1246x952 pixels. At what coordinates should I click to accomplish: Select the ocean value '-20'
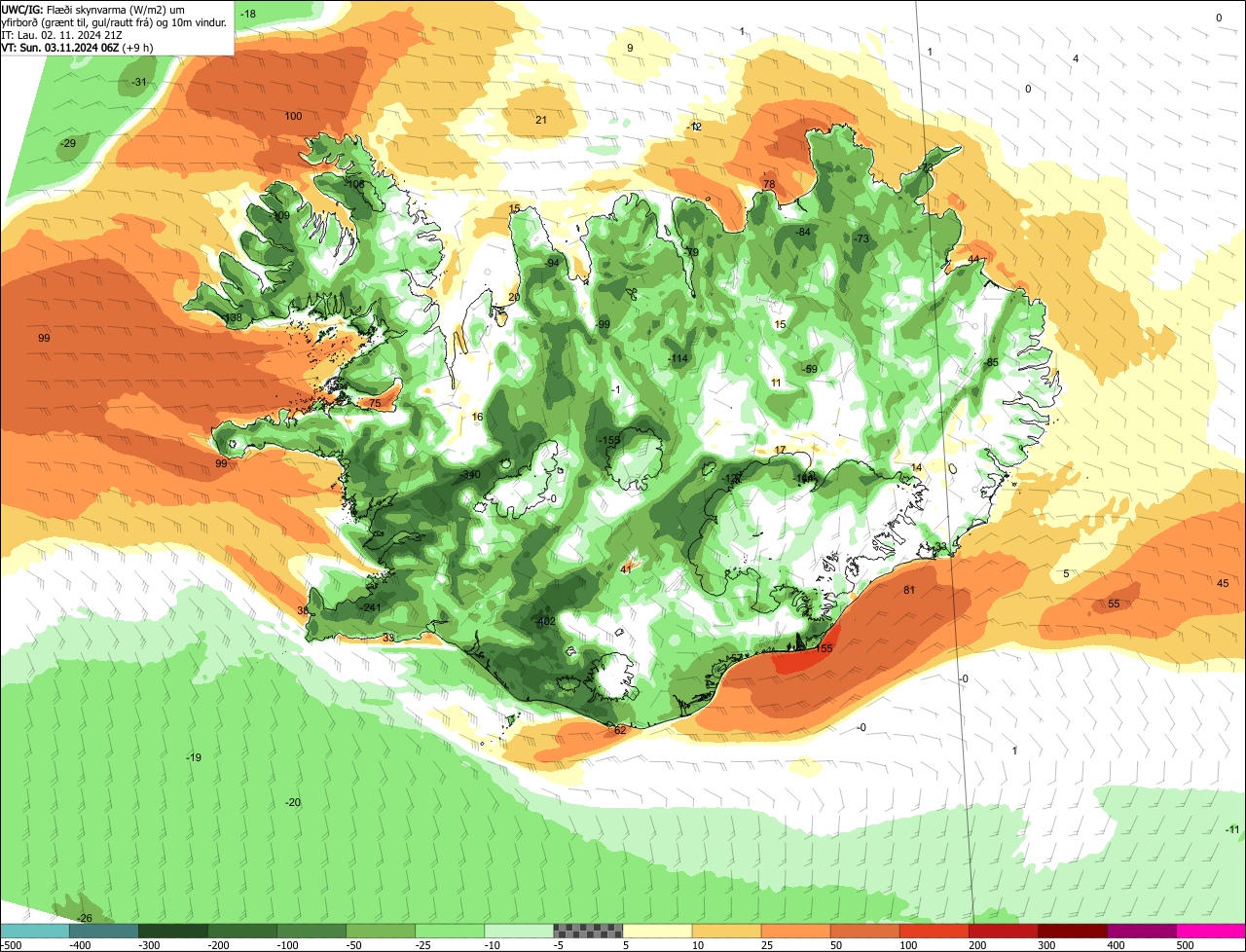point(293,802)
